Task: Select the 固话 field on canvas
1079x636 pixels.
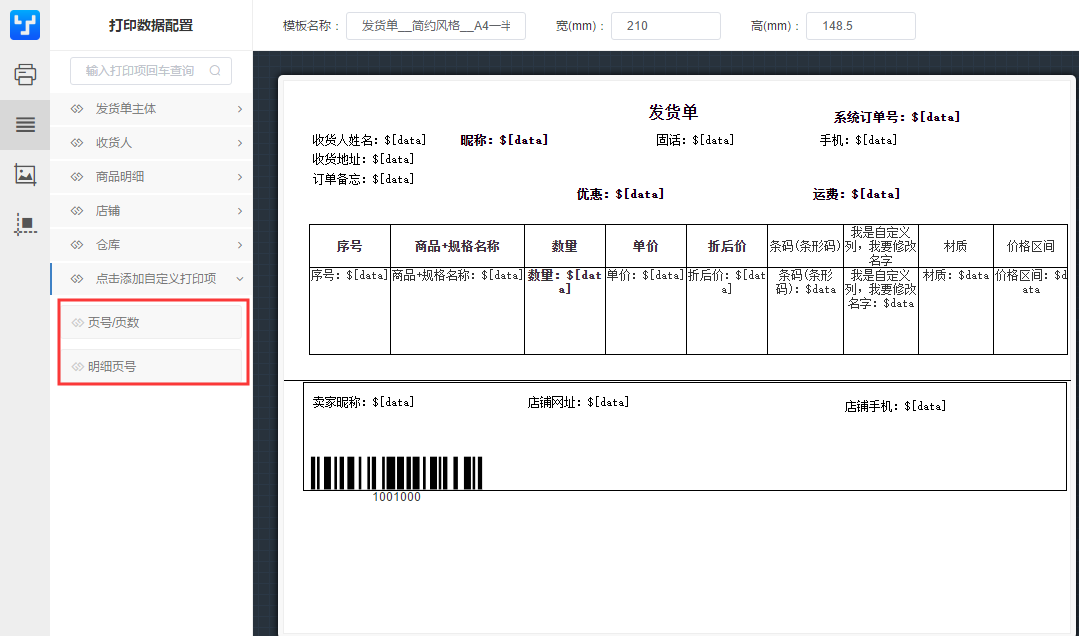Action: coord(695,140)
